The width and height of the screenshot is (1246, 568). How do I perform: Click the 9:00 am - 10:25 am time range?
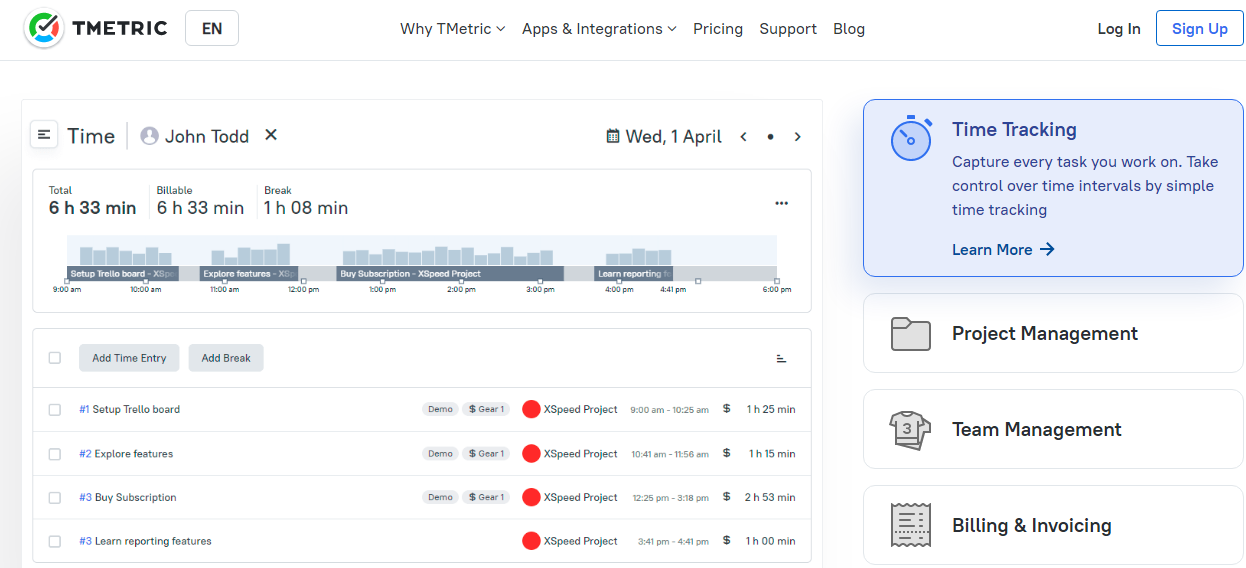pos(669,410)
